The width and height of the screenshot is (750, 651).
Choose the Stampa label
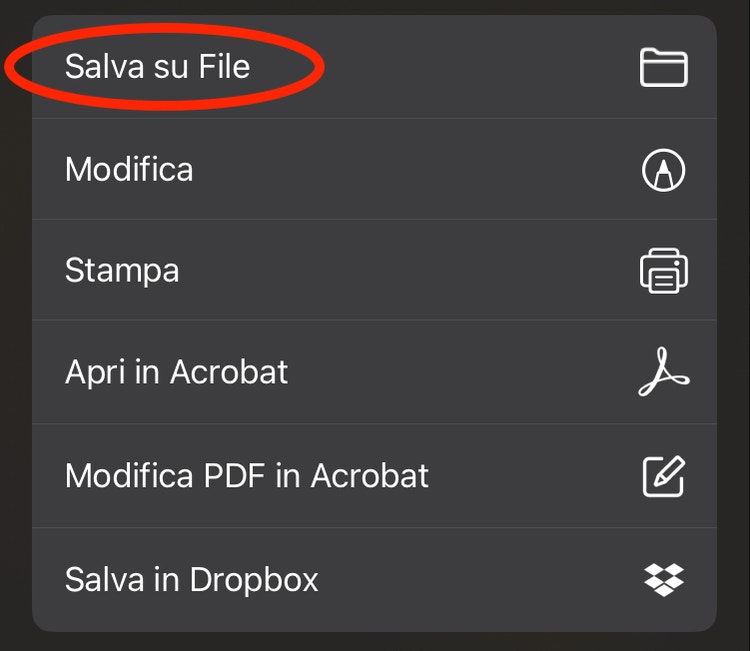[122, 271]
